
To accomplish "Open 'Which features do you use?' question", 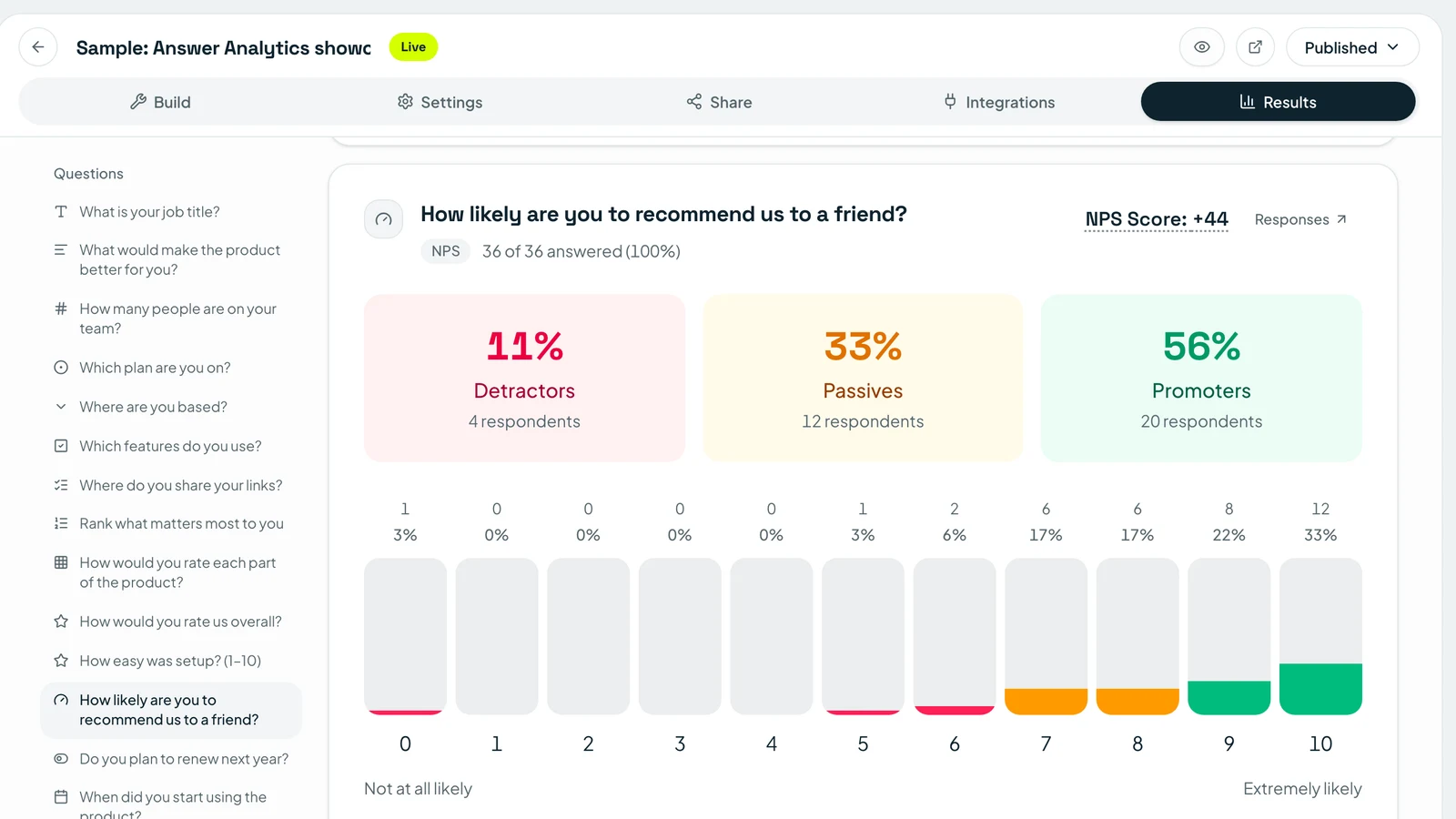I will pos(170,446).
